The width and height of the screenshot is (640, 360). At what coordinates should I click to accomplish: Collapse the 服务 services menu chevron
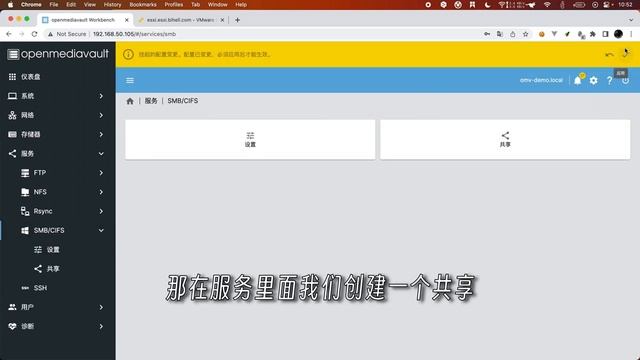(101, 153)
